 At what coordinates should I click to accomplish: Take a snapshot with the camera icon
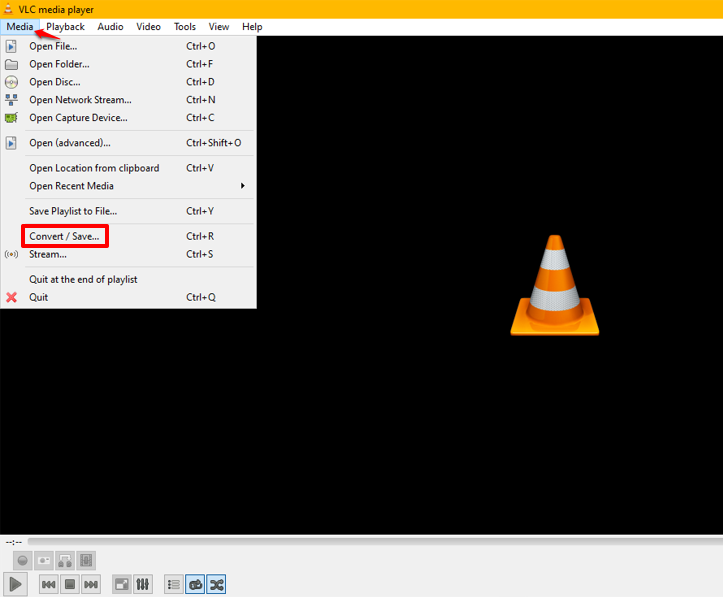[x=44, y=561]
